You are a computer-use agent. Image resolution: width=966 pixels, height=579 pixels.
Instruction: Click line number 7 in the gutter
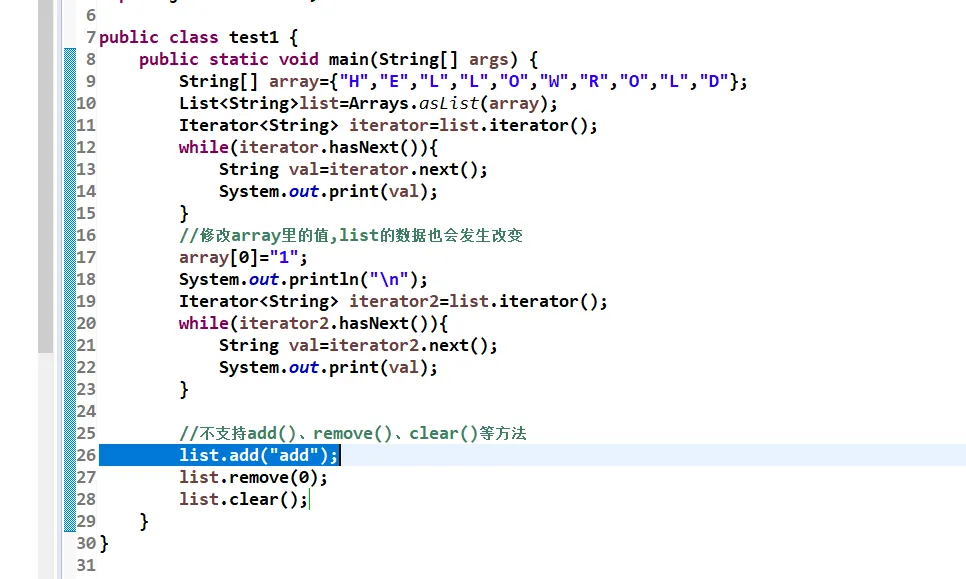[x=91, y=38]
